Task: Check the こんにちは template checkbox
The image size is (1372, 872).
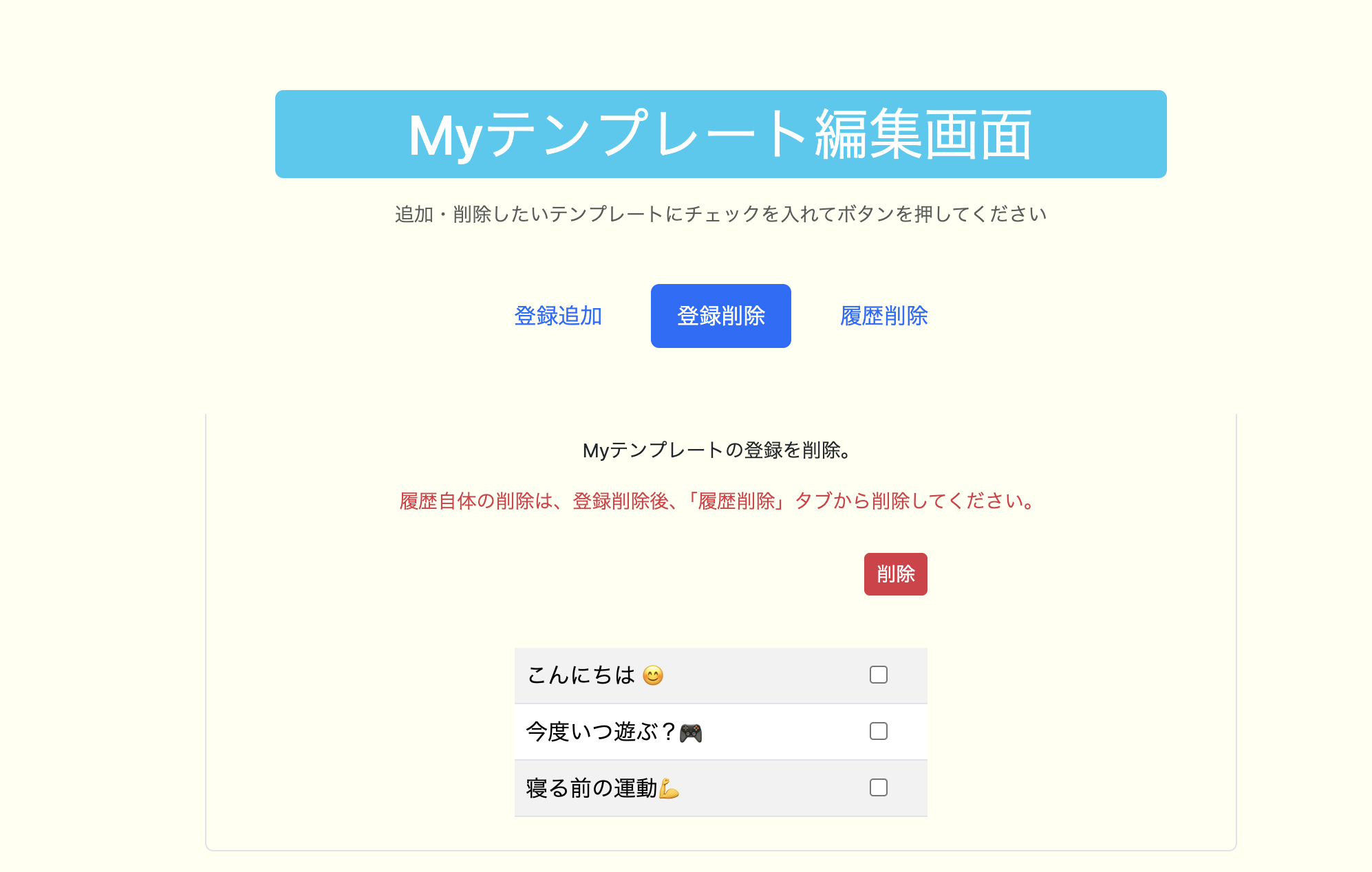Action: [x=879, y=675]
